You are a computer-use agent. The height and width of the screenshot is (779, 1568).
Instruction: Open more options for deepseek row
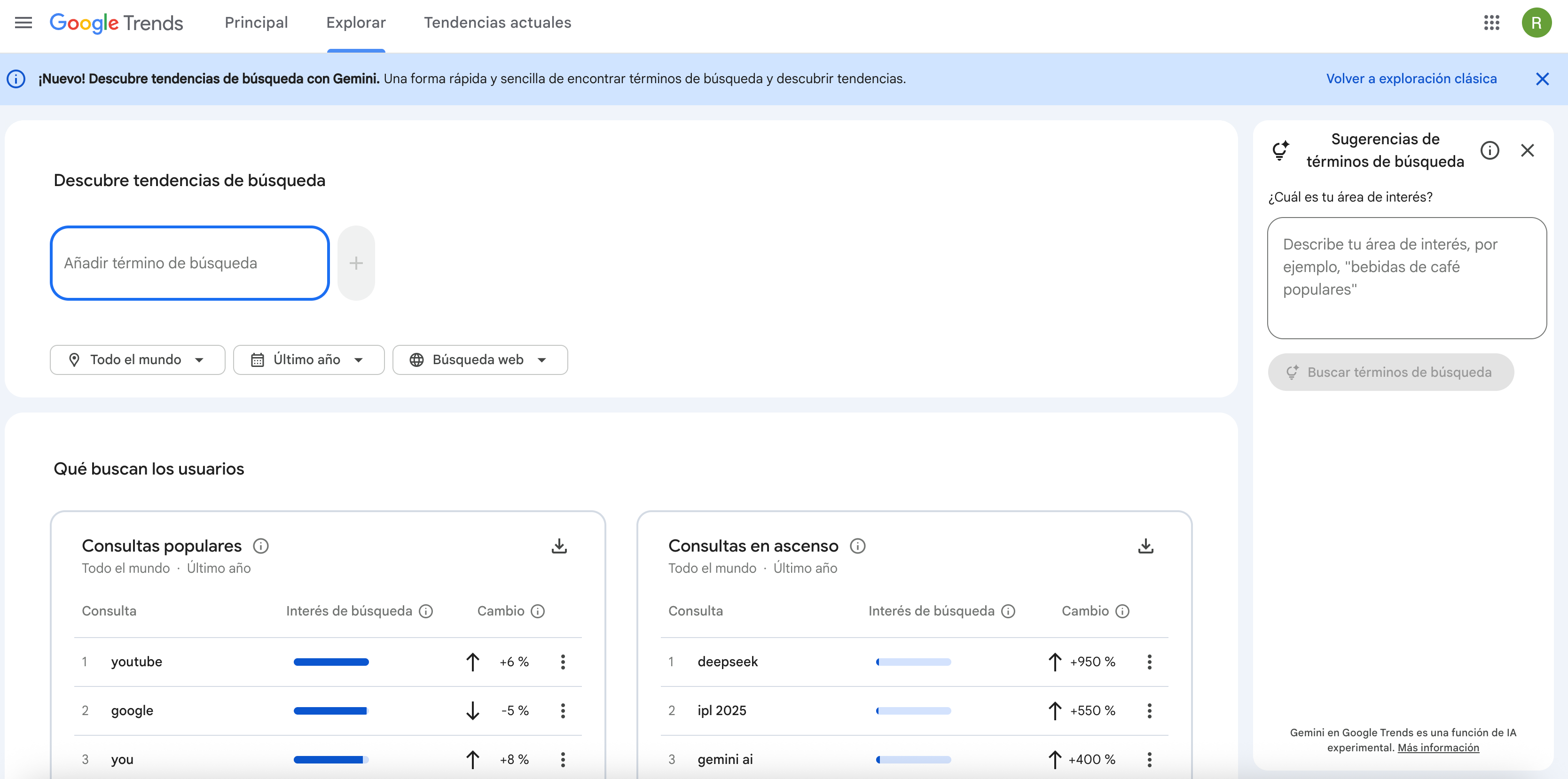pyautogui.click(x=1149, y=662)
